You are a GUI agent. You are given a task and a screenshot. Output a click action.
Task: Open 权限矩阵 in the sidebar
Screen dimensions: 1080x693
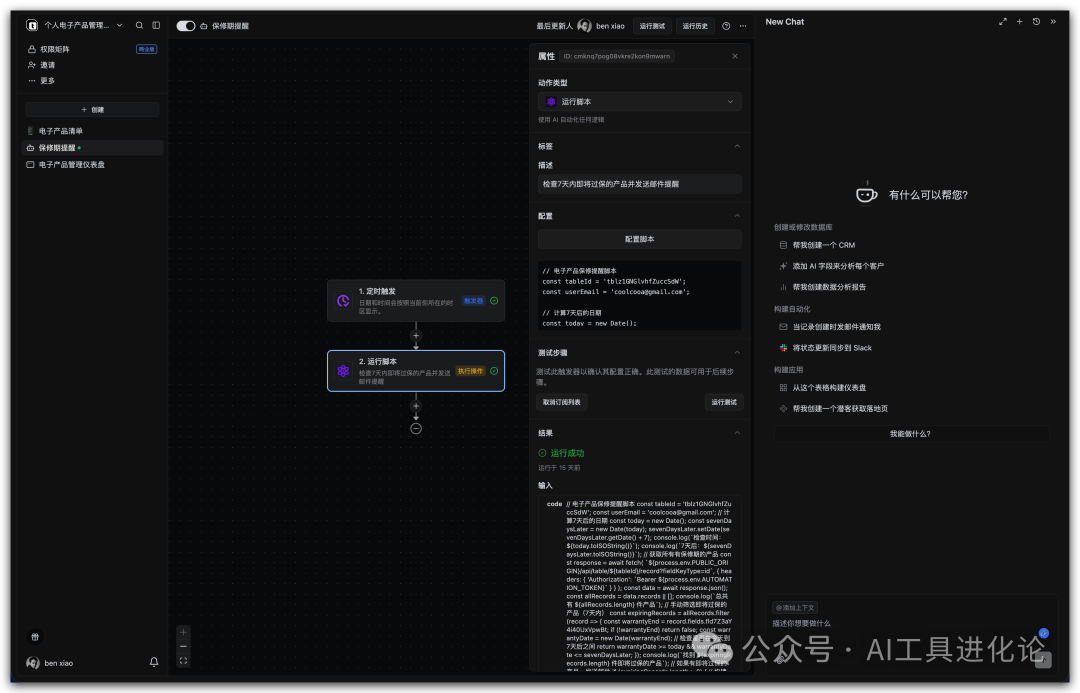(x=55, y=49)
